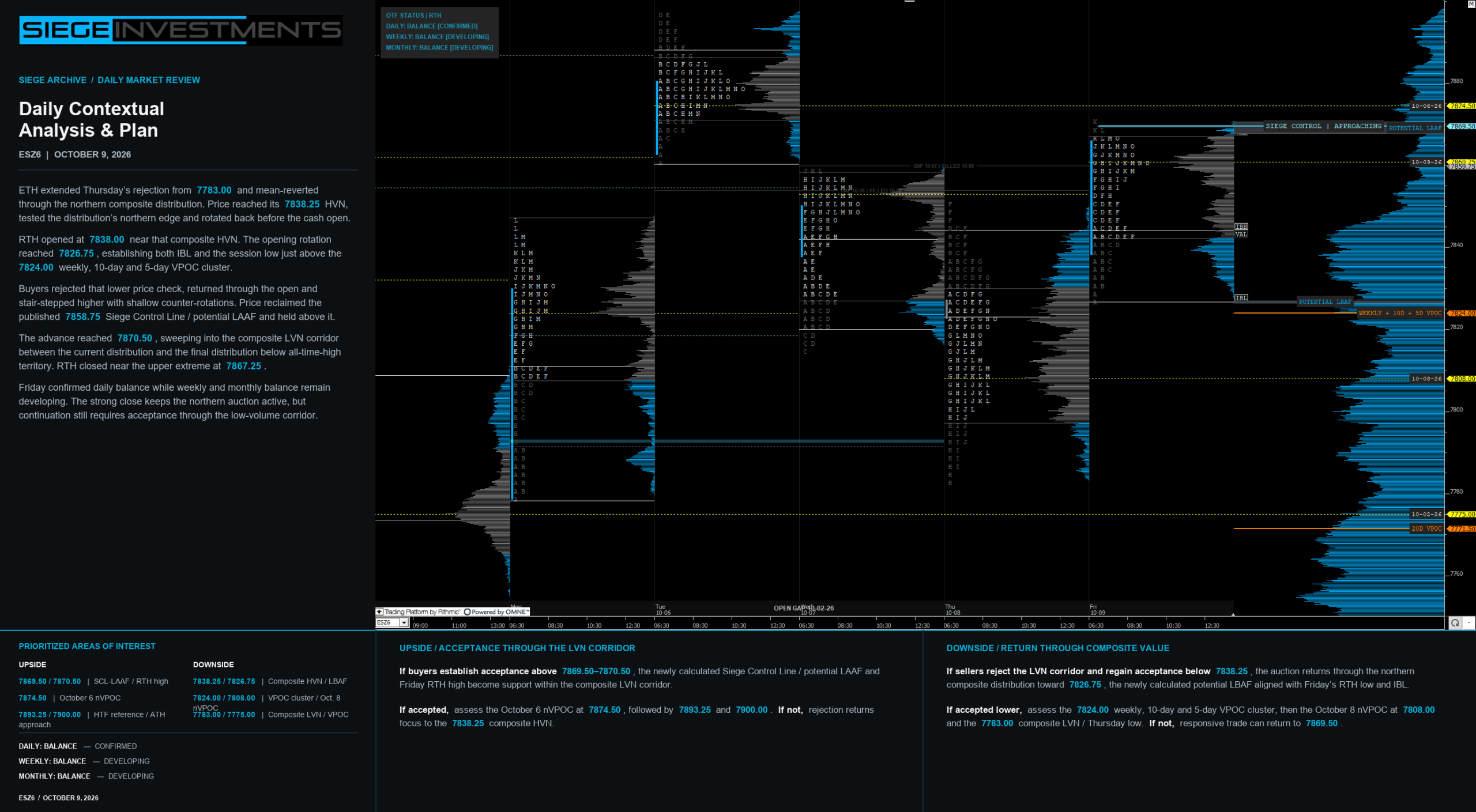Viewport: 1476px width, 812px height.
Task: Click orange 7771.50 tag on price axis
Action: pyautogui.click(x=1462, y=529)
